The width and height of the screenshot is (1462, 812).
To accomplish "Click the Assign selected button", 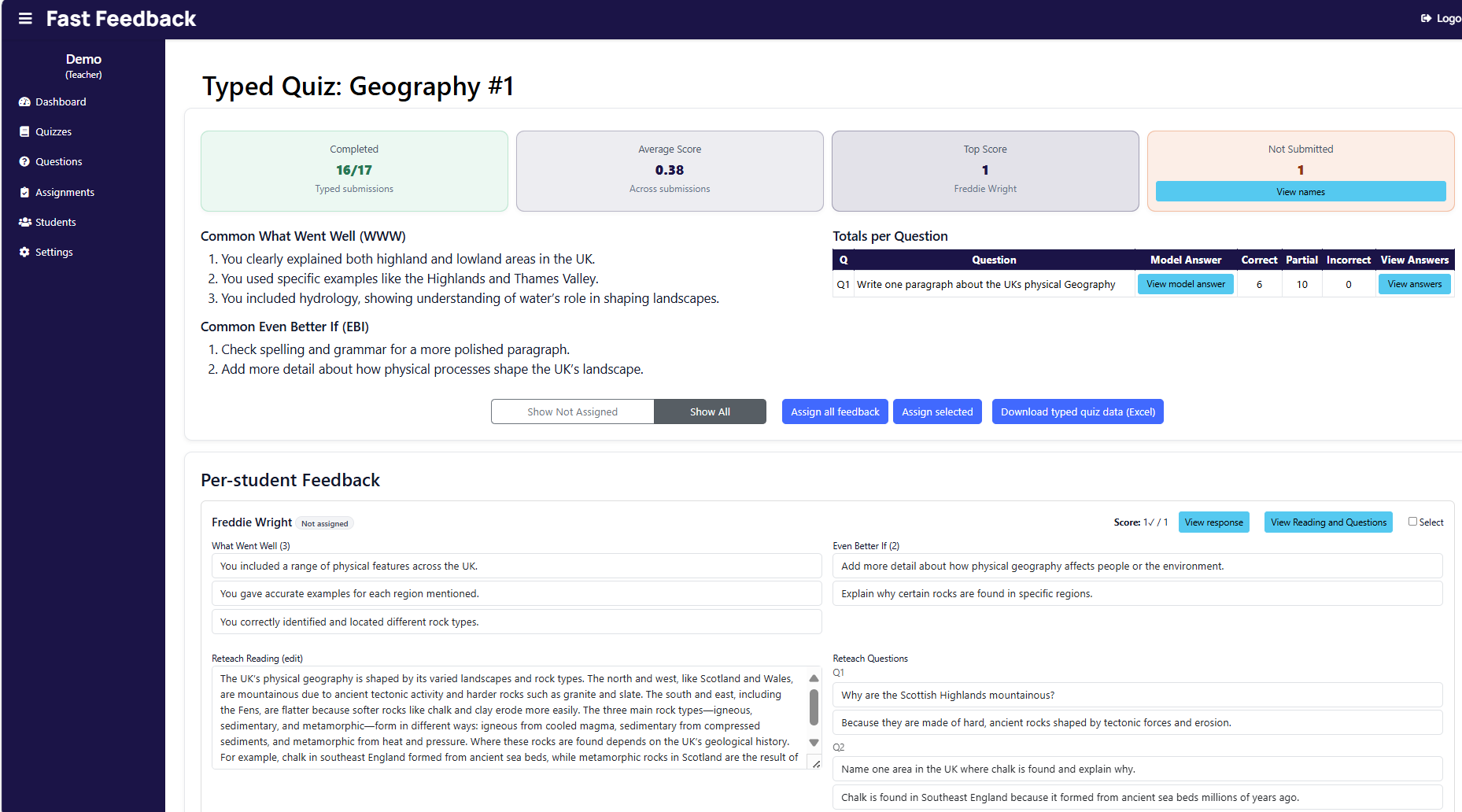I will pos(937,412).
